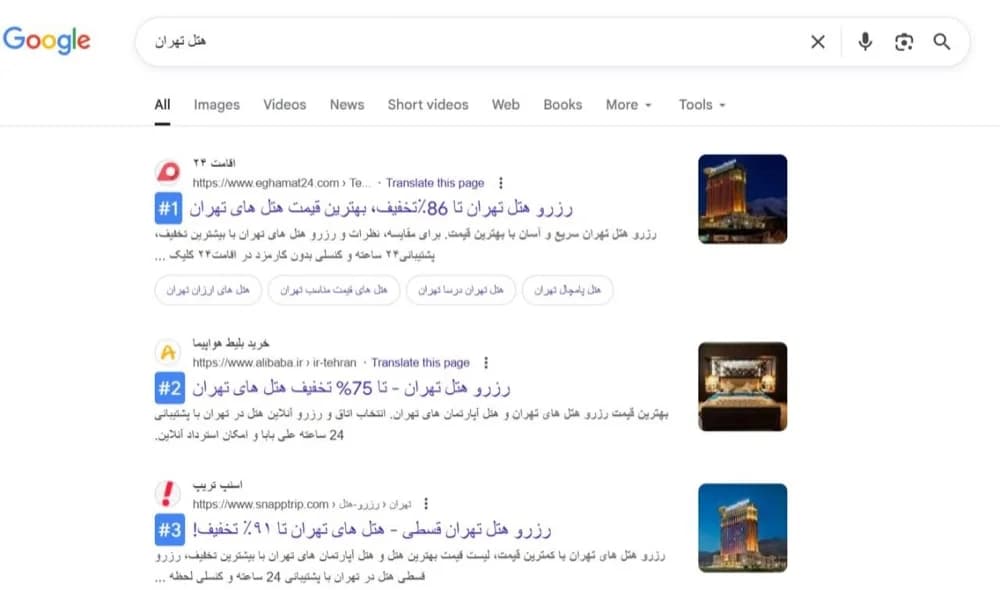Click the alibaba.ir ir-tehran URL
Image resolution: width=1000 pixels, height=590 pixels.
pos(274,363)
